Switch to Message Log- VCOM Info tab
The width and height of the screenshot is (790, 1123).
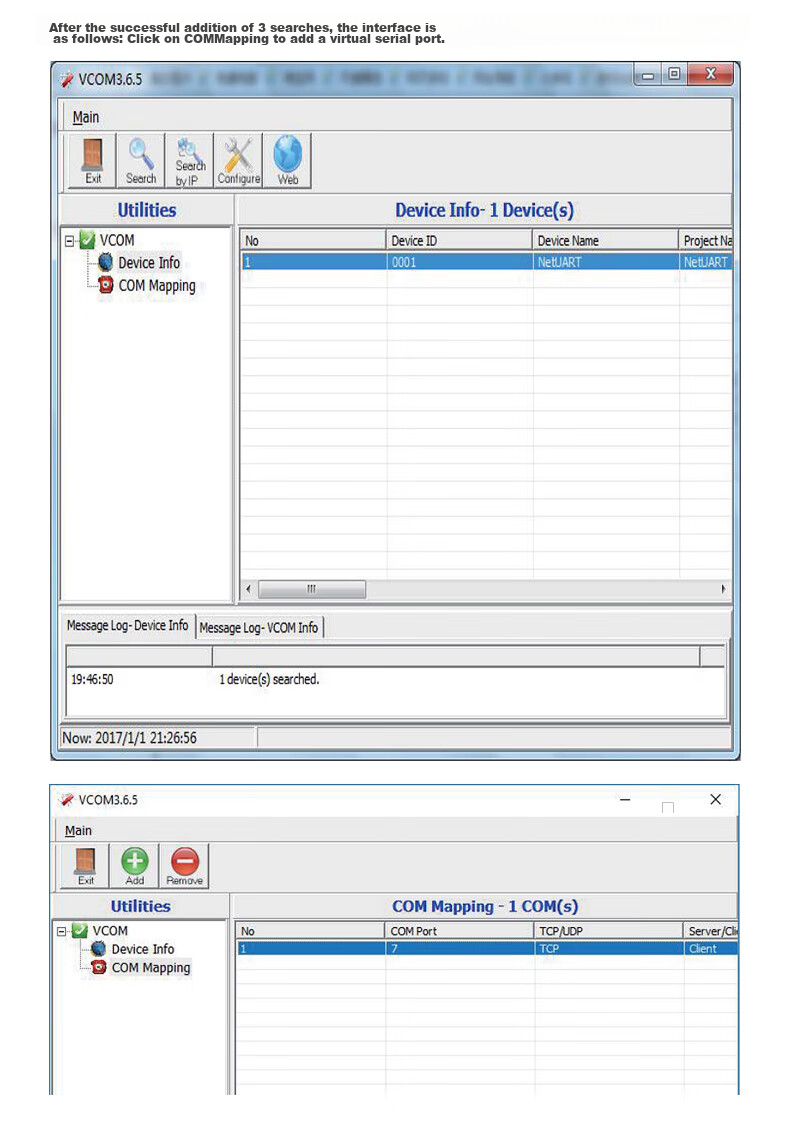click(x=259, y=627)
